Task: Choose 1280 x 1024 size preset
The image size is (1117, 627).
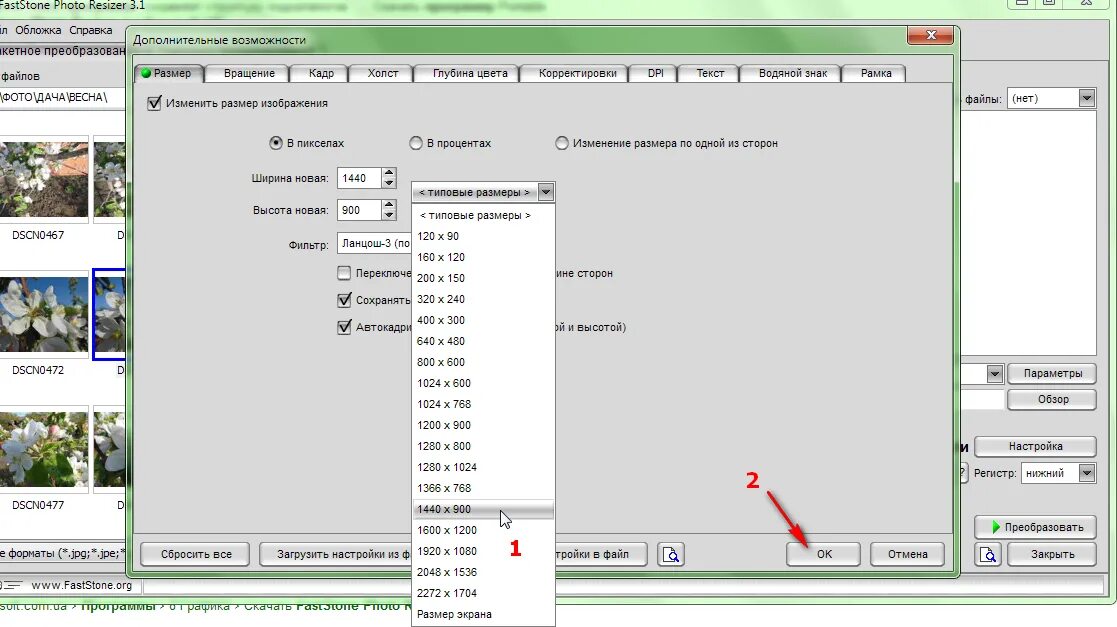Action: click(x=483, y=467)
